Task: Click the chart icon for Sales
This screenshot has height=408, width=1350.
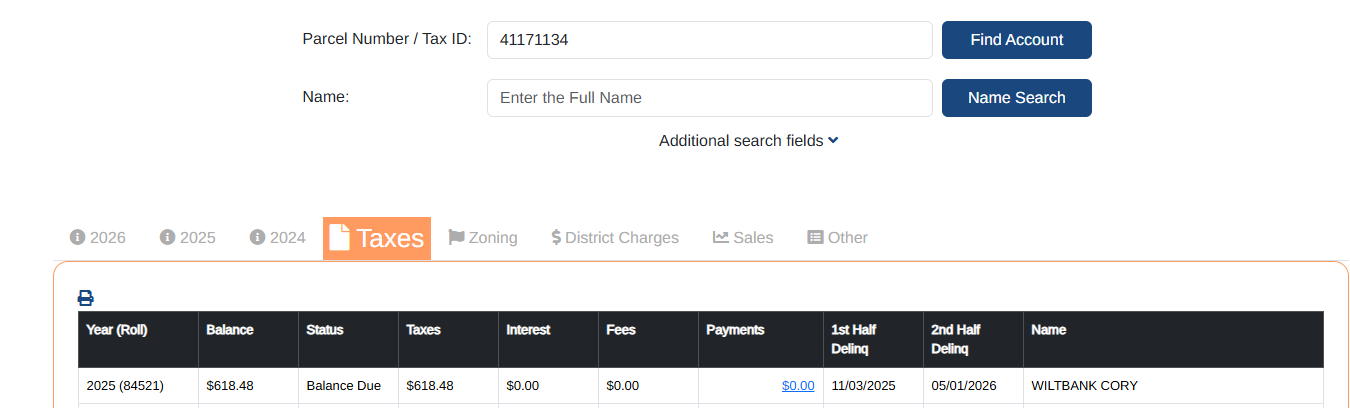Action: click(x=720, y=237)
